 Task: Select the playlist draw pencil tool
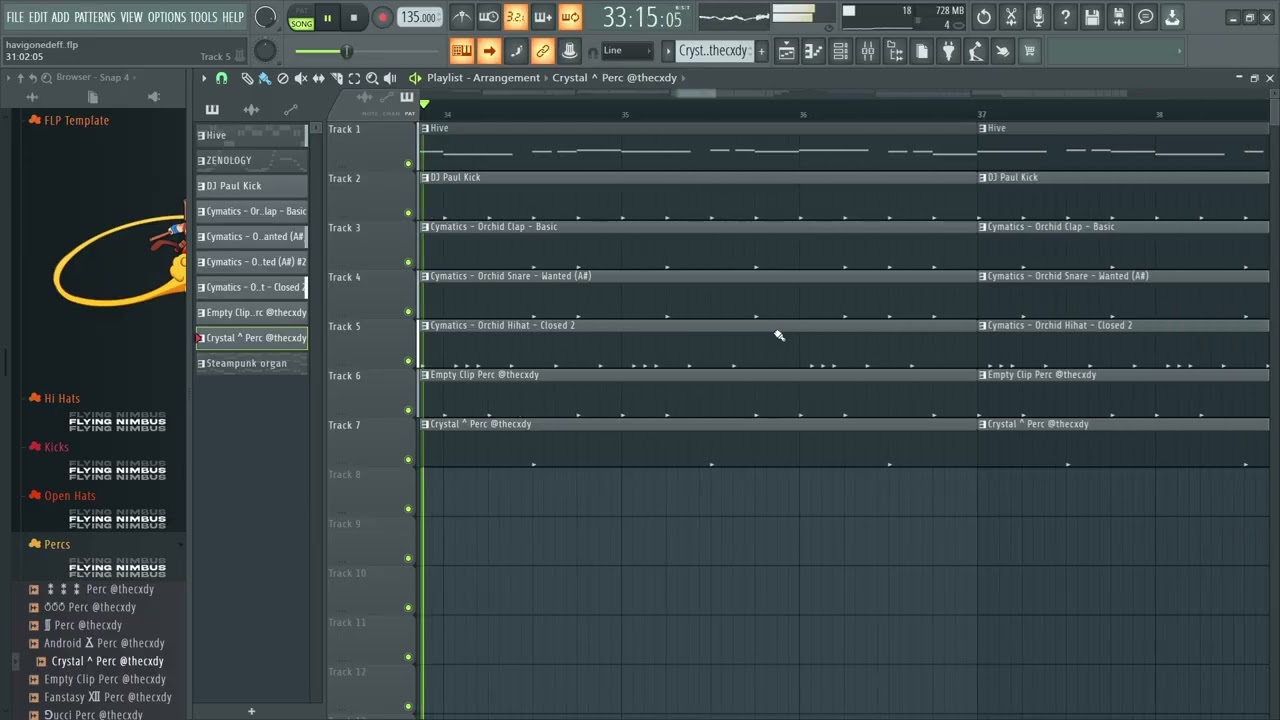[247, 78]
